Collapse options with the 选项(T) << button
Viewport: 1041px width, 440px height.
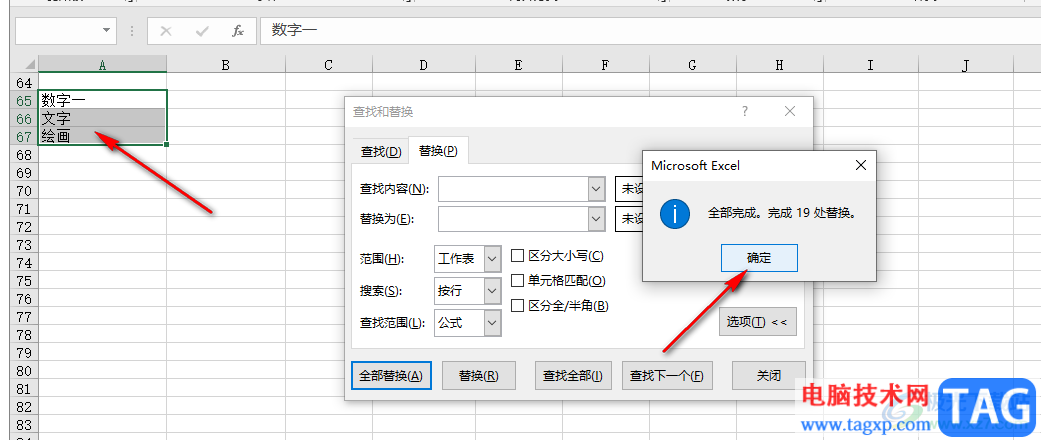click(758, 322)
